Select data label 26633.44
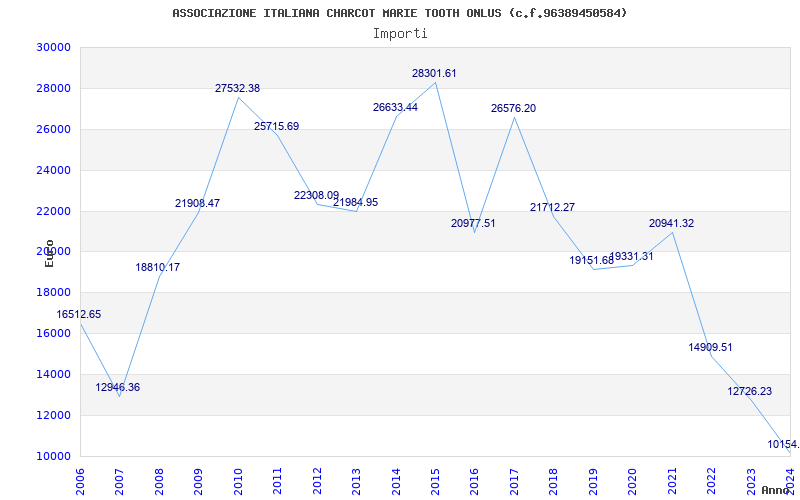 coord(395,107)
